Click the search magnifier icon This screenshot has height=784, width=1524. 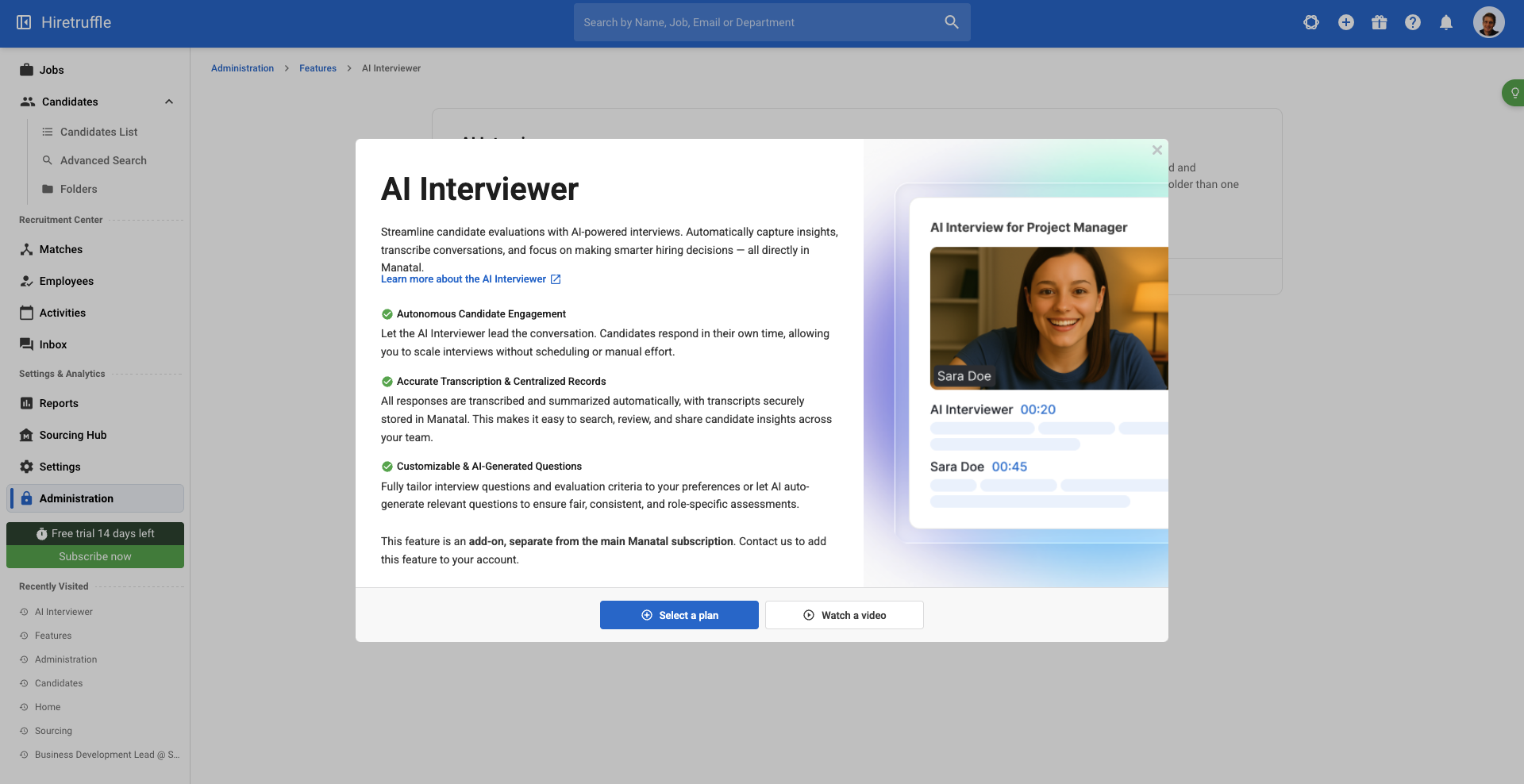pos(952,22)
